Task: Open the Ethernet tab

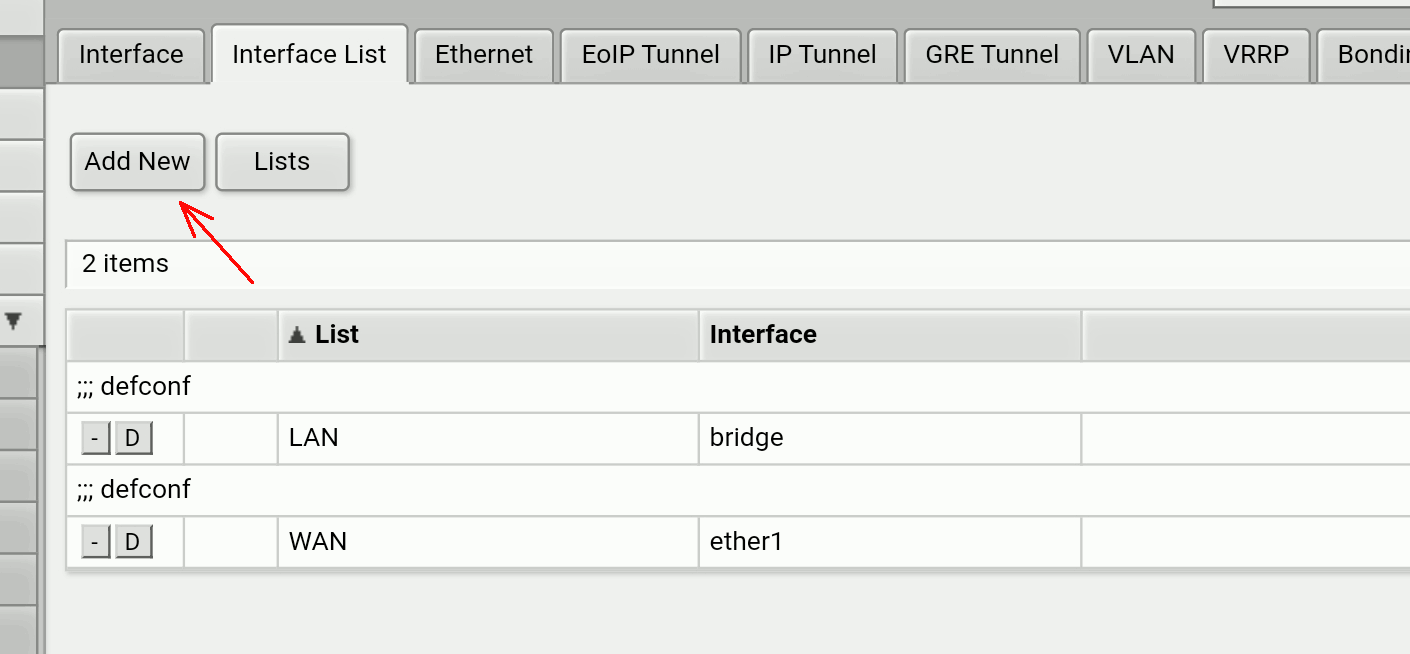Action: (x=484, y=54)
